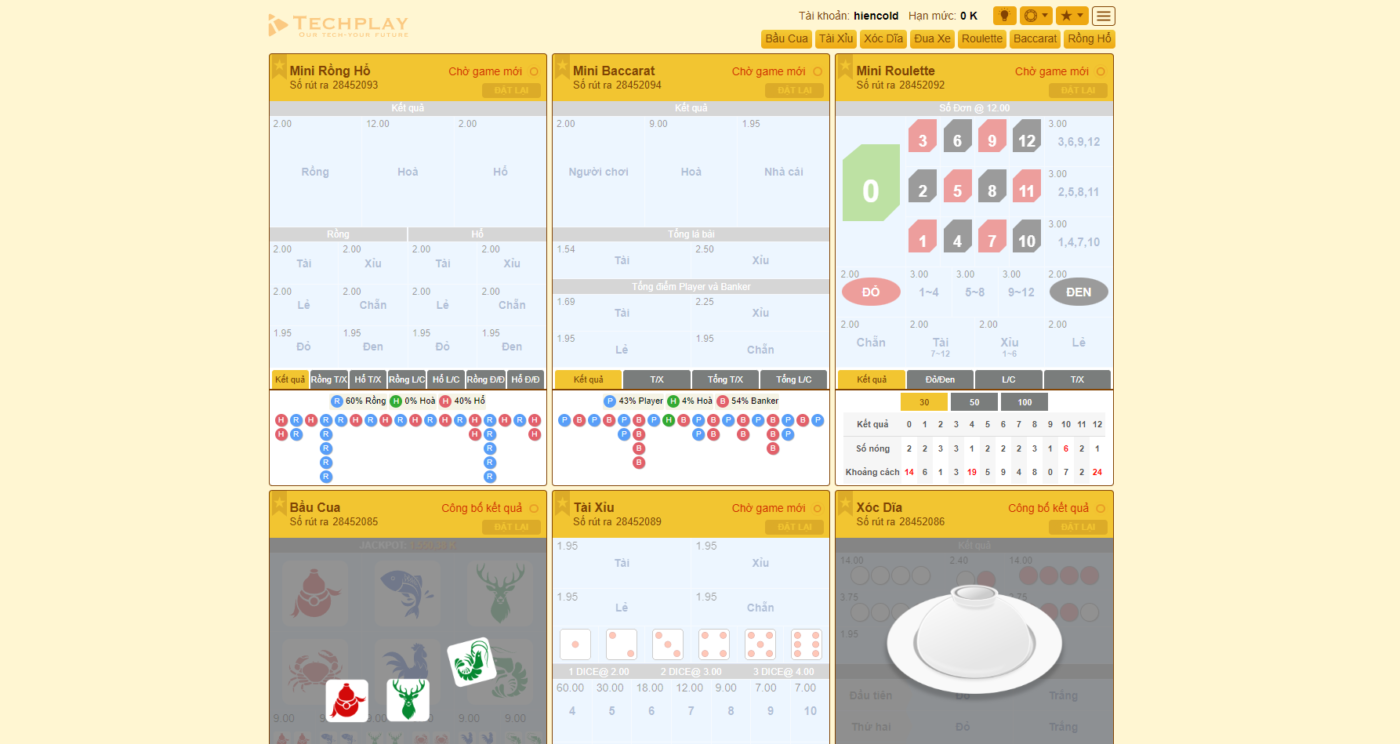Bet on red ĐỎ oval in Roulette
The height and width of the screenshot is (744, 1400).
click(x=871, y=292)
